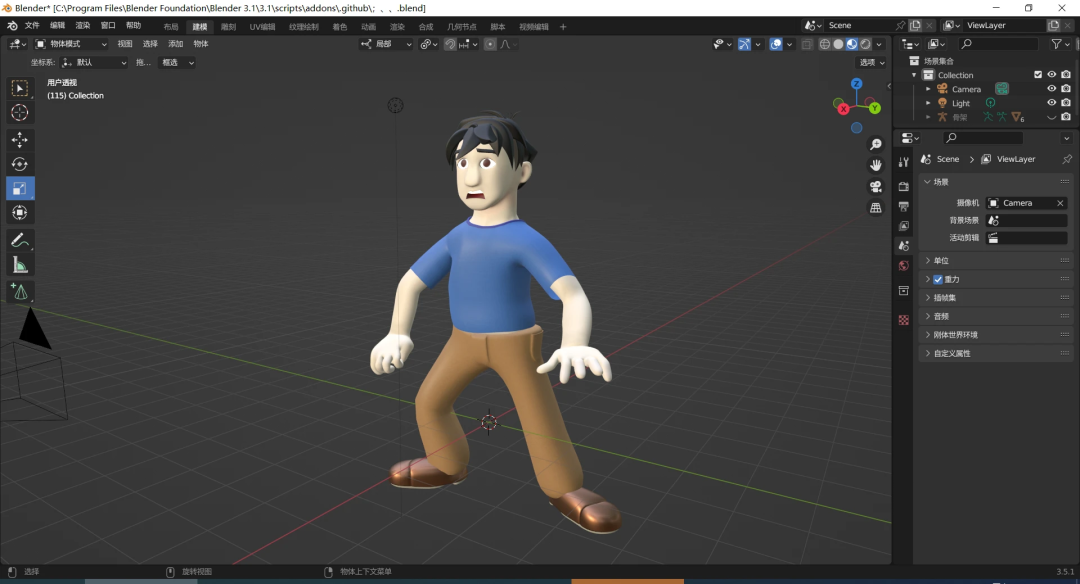Pick the Measure ruler tool

pos(20,265)
